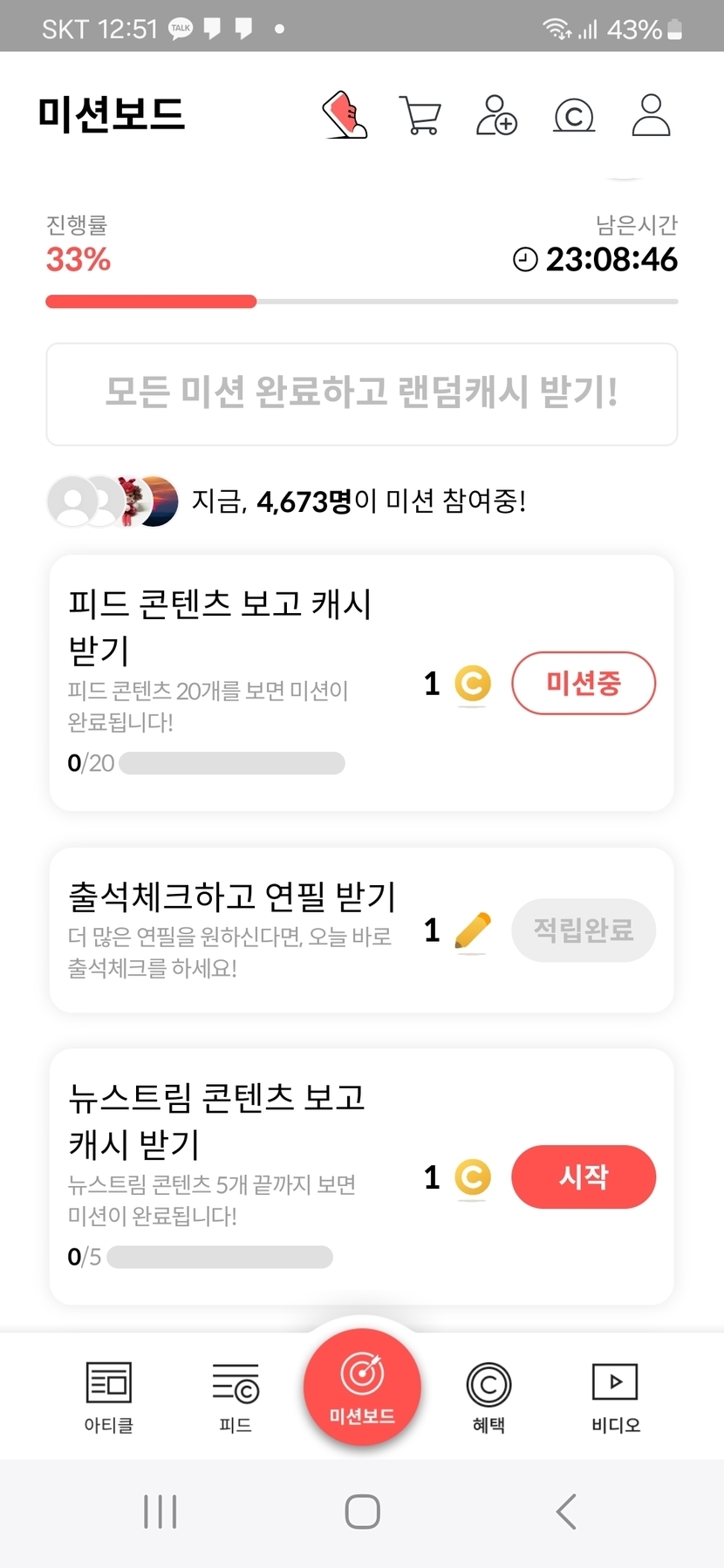
Task: Tap the red sneaker icon in header
Action: tap(345, 115)
